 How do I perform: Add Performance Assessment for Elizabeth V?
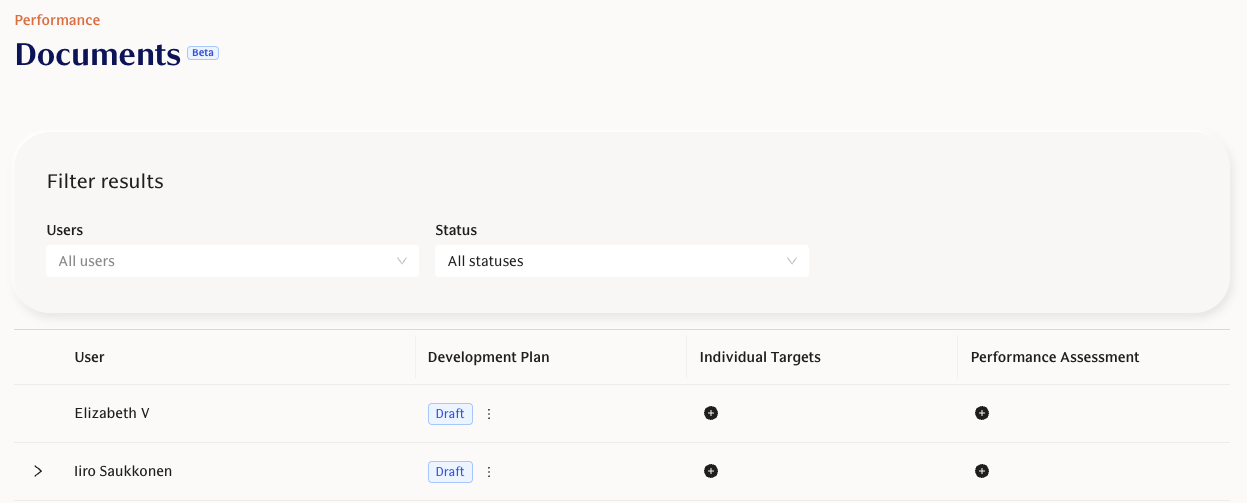982,413
